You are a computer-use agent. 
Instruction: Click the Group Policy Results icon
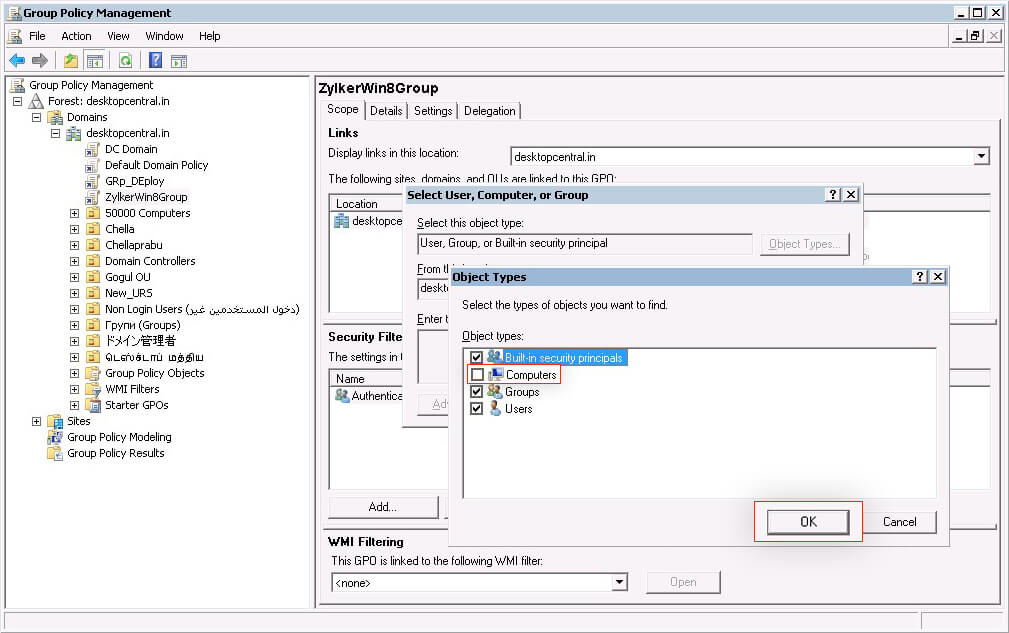(55, 454)
